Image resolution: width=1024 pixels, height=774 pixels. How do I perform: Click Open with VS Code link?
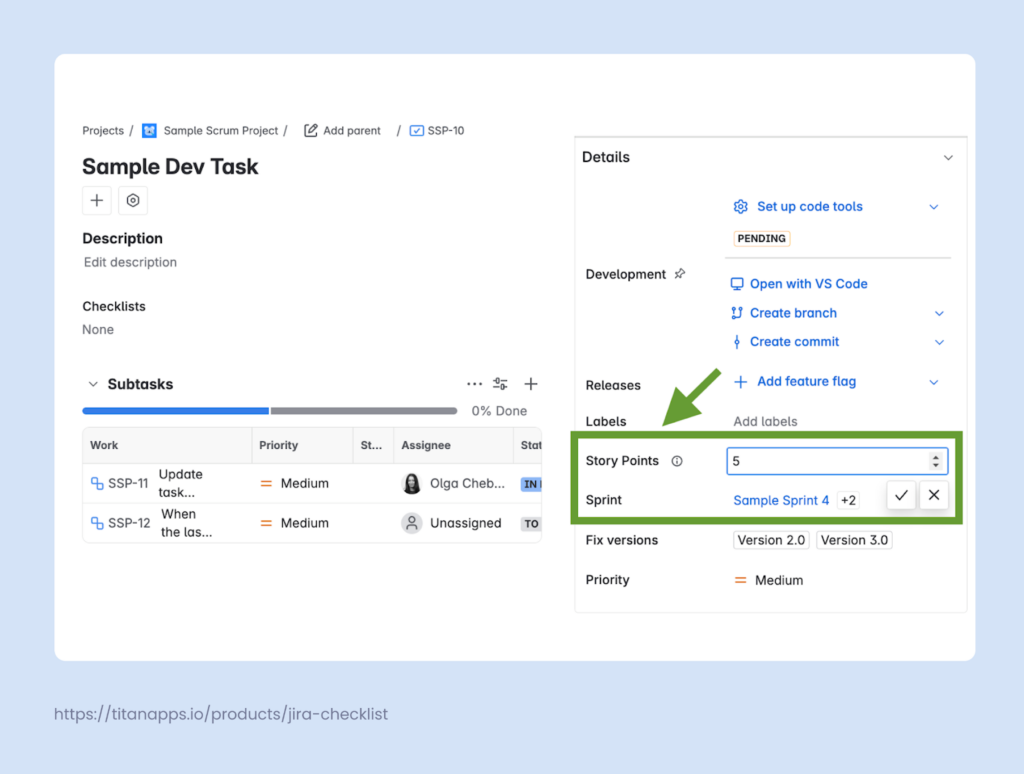point(808,283)
